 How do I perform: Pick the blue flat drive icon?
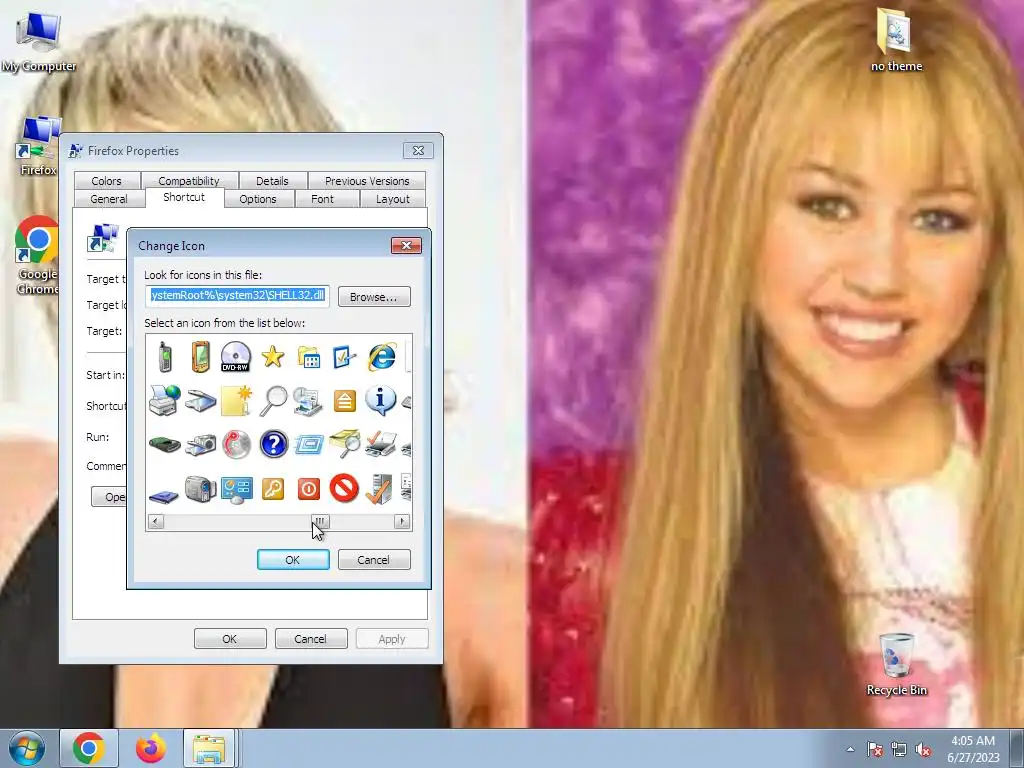[164, 495]
